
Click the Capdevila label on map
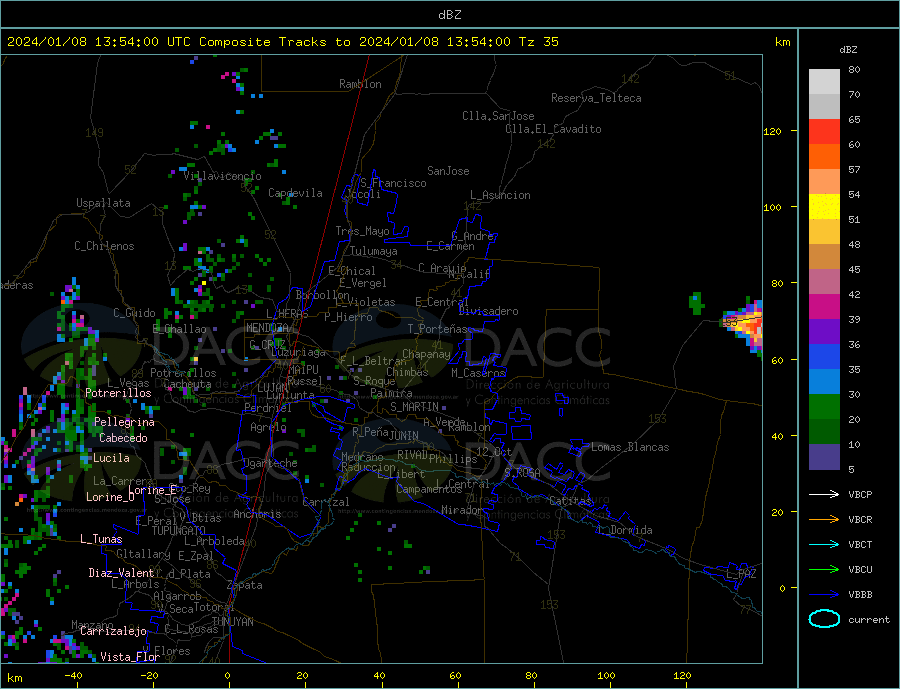coord(295,193)
